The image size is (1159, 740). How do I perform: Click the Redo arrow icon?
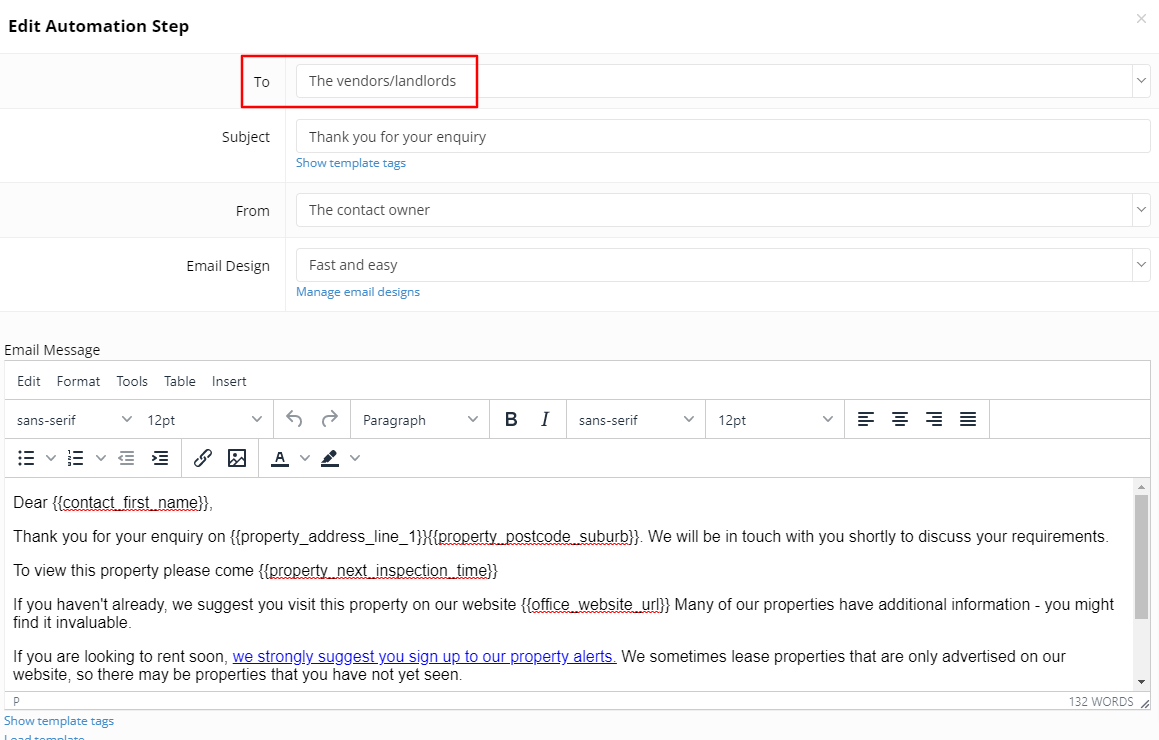coord(329,420)
